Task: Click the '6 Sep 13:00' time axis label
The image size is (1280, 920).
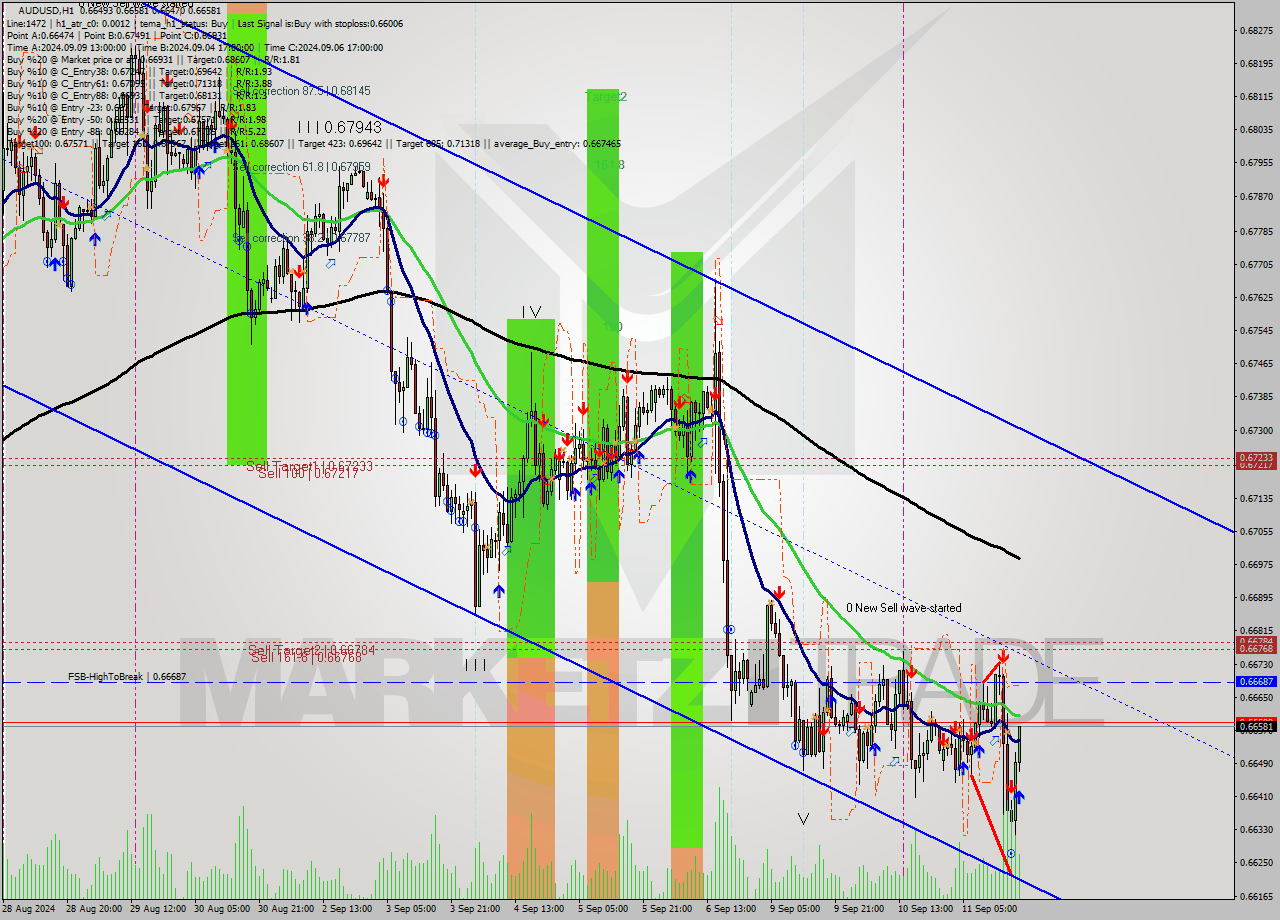Action: [730, 909]
